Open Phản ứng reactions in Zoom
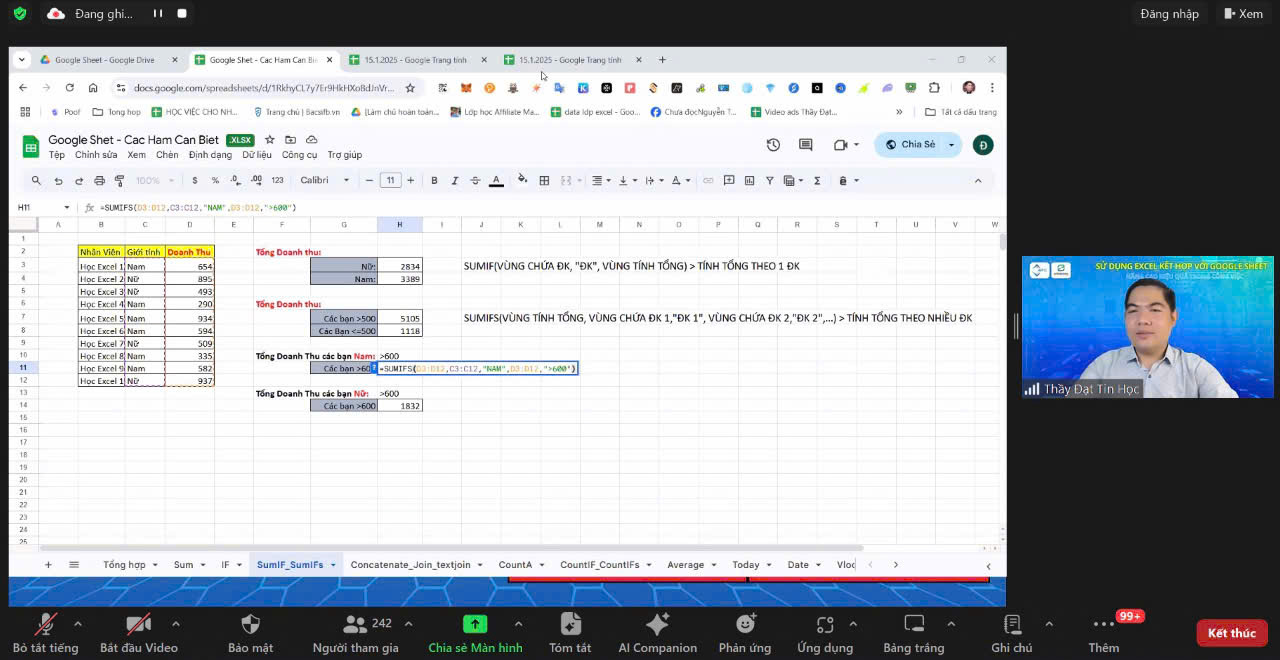1280x660 pixels. (x=746, y=634)
